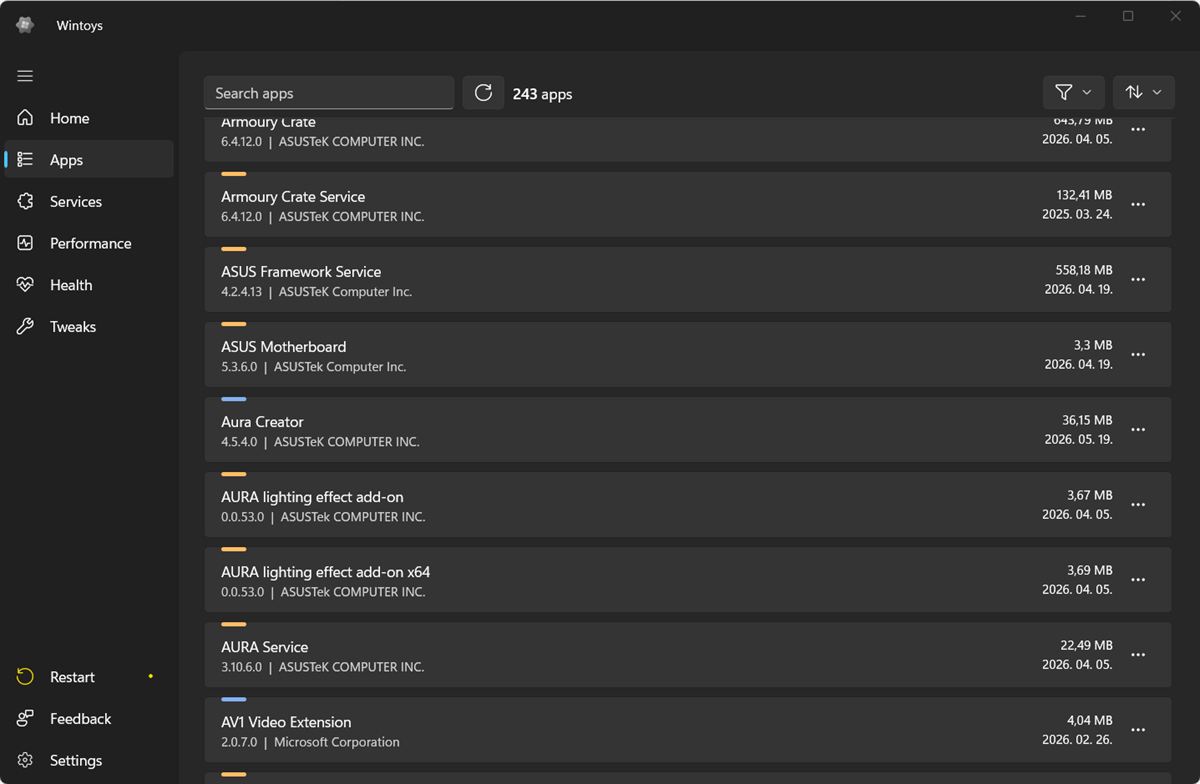1200x784 pixels.
Task: Click the Home house icon
Action: click(x=26, y=118)
